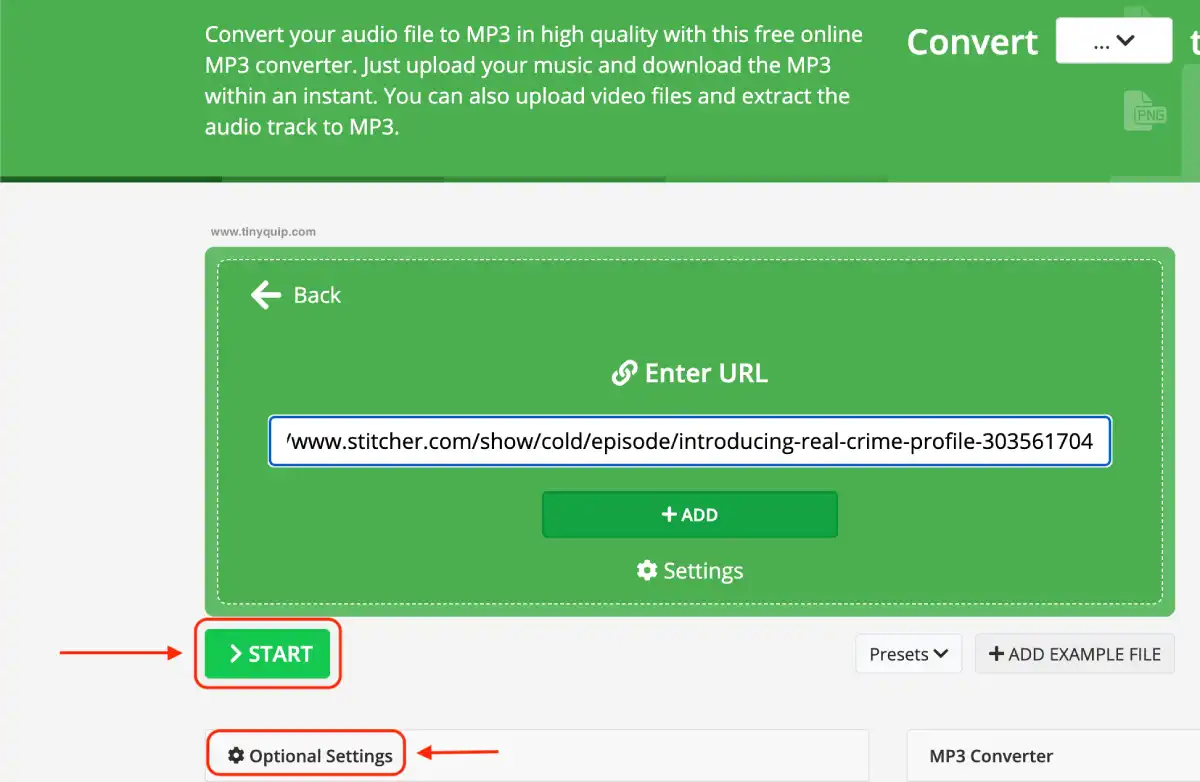Click the chain link icon beside Enter URL
The height and width of the screenshot is (782, 1200).
[624, 372]
